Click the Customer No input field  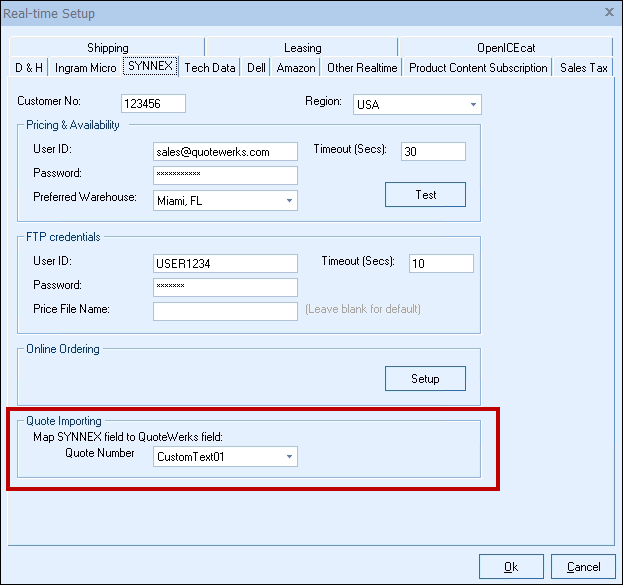(153, 104)
